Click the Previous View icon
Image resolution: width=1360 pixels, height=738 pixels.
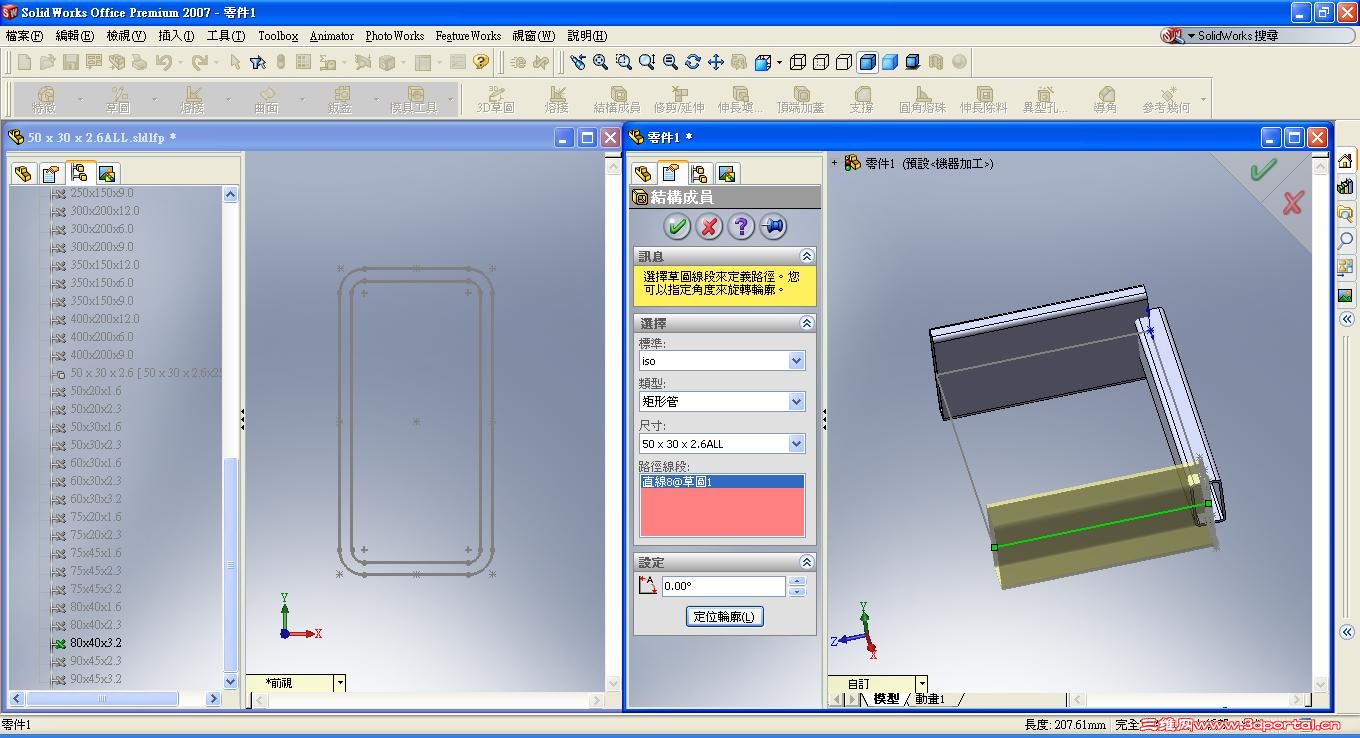(x=578, y=62)
